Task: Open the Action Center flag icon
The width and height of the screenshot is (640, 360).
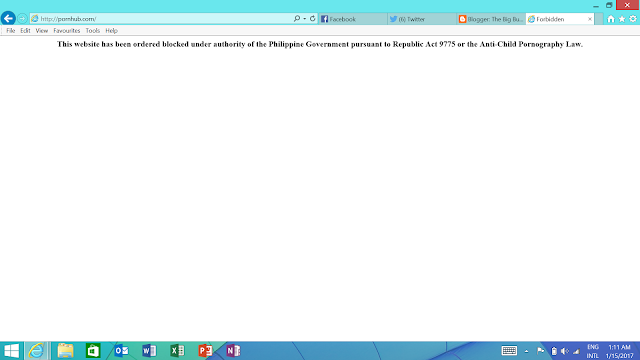Action: point(540,351)
